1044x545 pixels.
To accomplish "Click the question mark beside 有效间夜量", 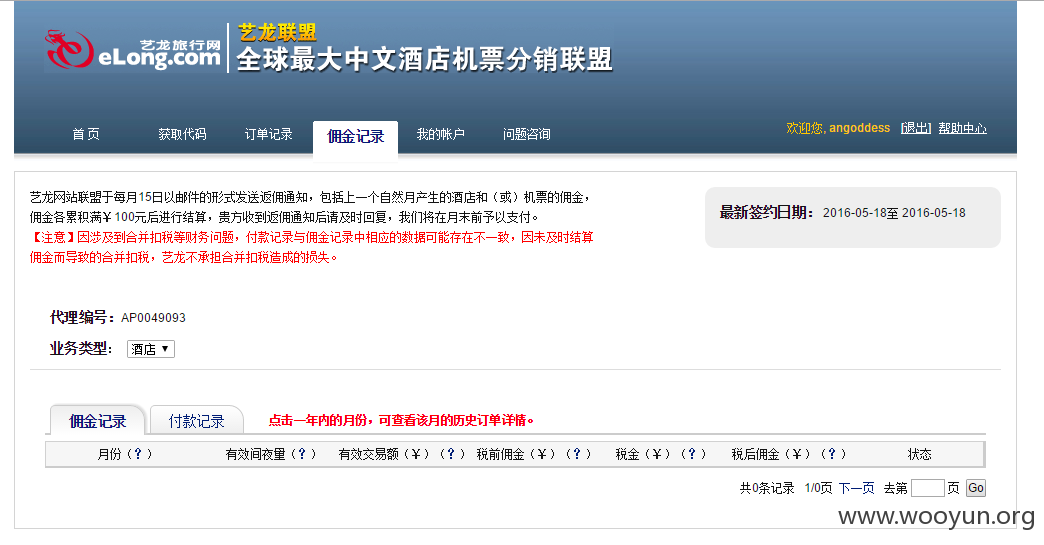I will pyautogui.click(x=302, y=454).
